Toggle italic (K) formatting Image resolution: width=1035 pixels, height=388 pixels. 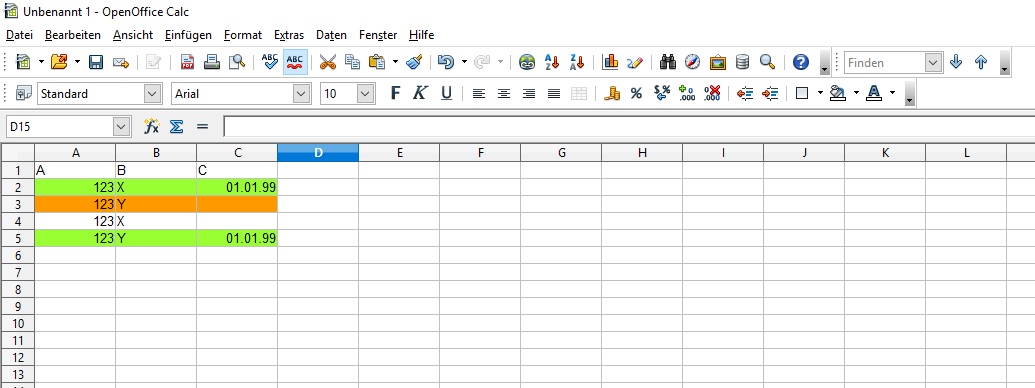pos(420,94)
